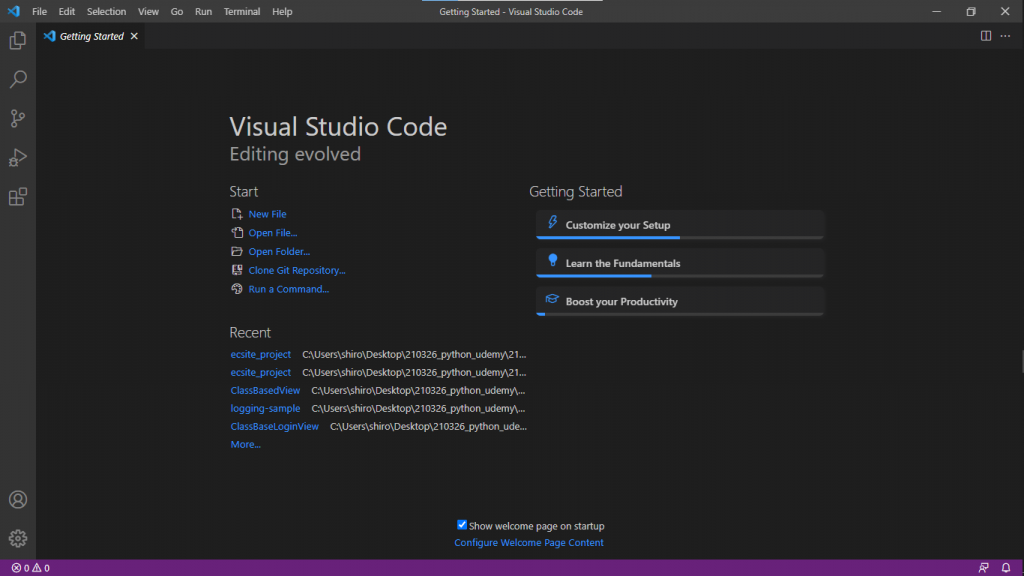Click the Boost your Productivity progress bar
1024x576 pixels.
679,314
